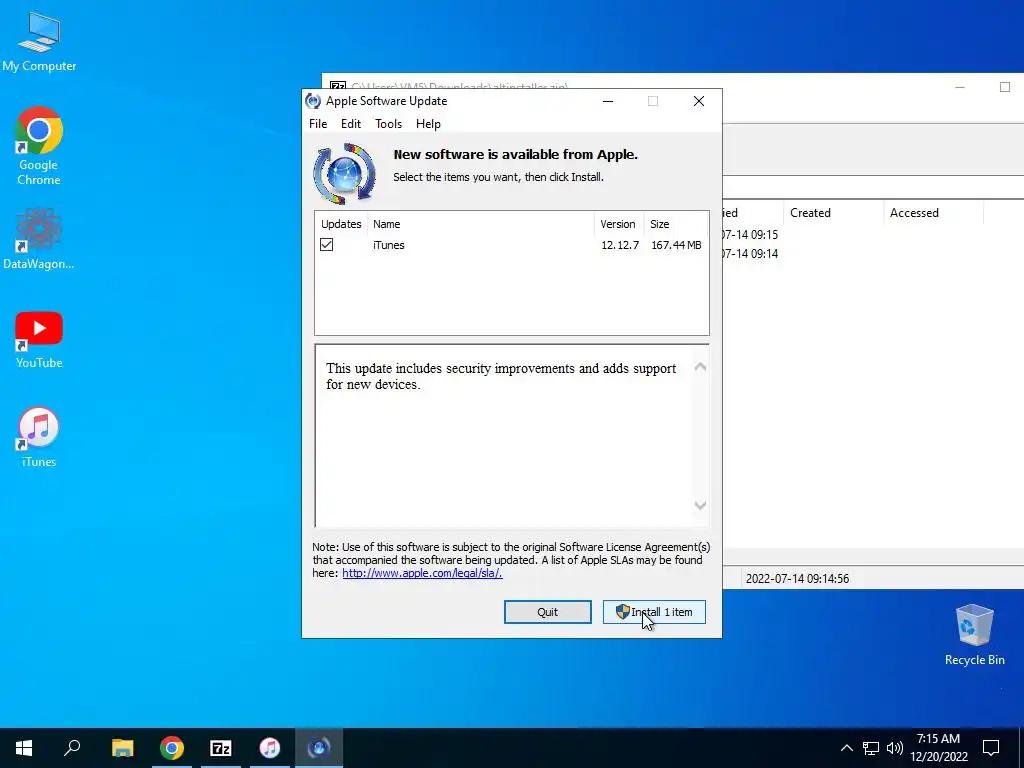
Task: Show hidden system tray icons
Action: click(846, 748)
